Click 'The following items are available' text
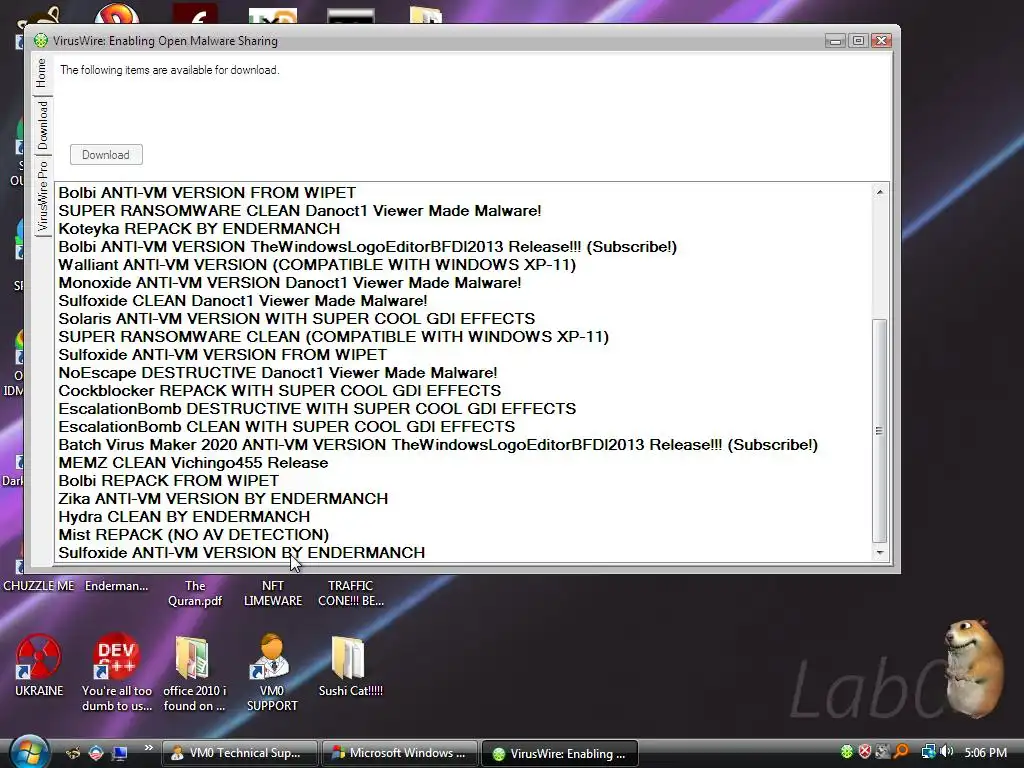This screenshot has width=1024, height=768. click(x=170, y=70)
